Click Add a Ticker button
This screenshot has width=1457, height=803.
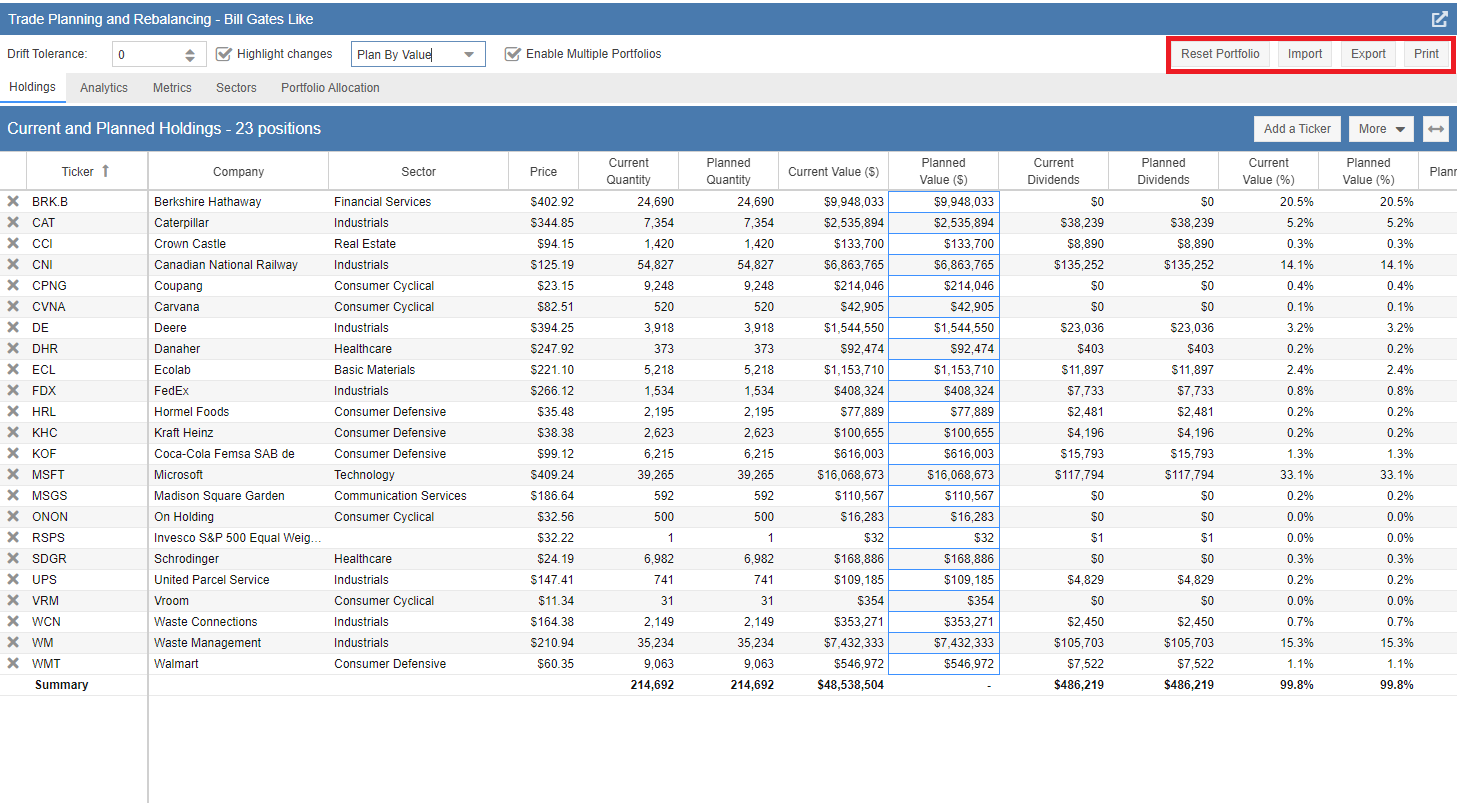(x=1297, y=129)
